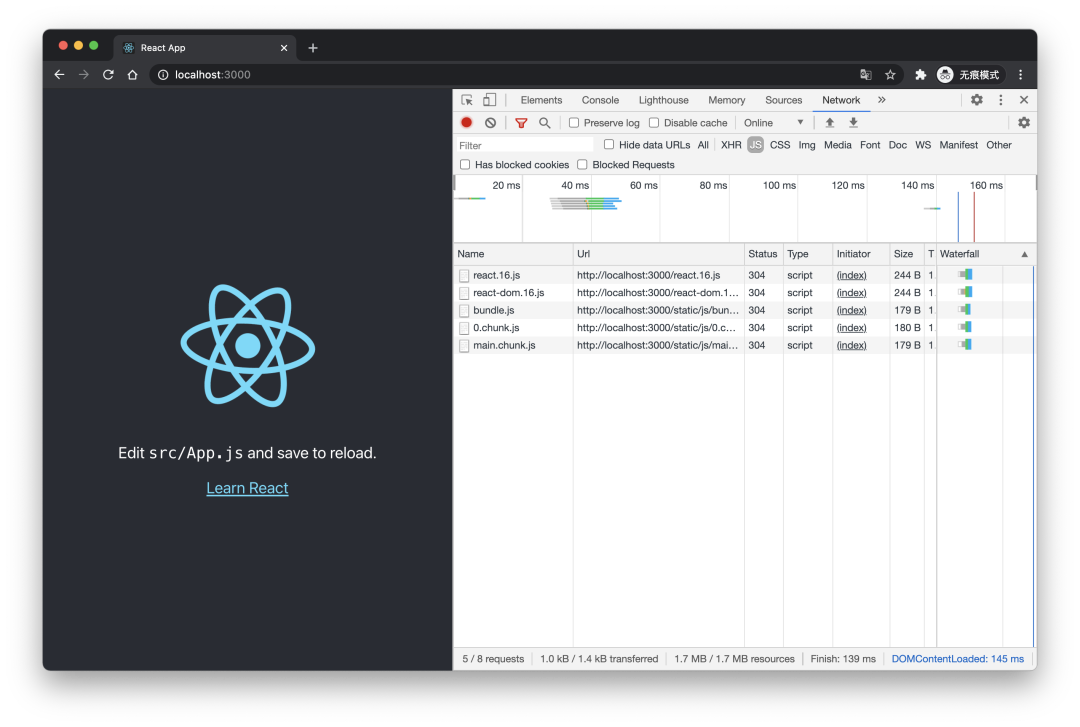This screenshot has height=727, width=1080.
Task: Switch to the Elements tab
Action: point(541,100)
